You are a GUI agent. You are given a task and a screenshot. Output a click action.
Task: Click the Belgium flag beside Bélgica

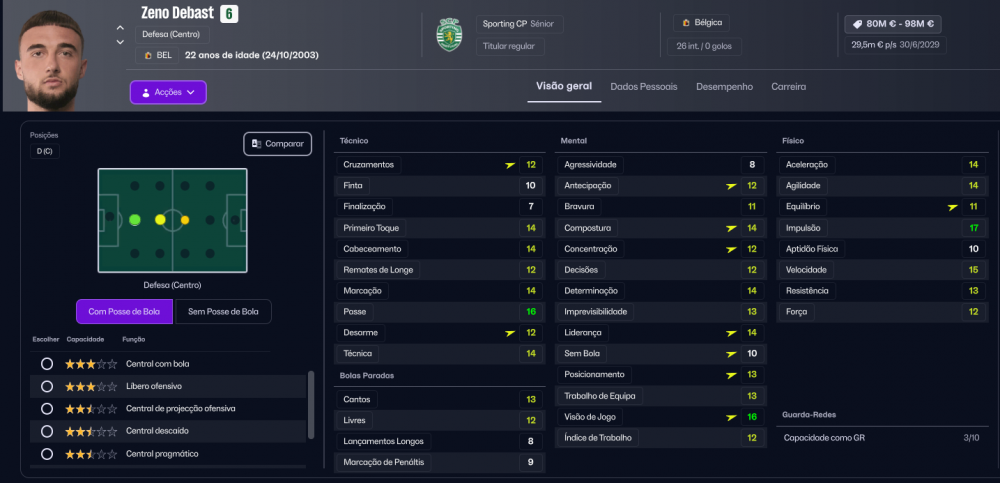pos(686,22)
